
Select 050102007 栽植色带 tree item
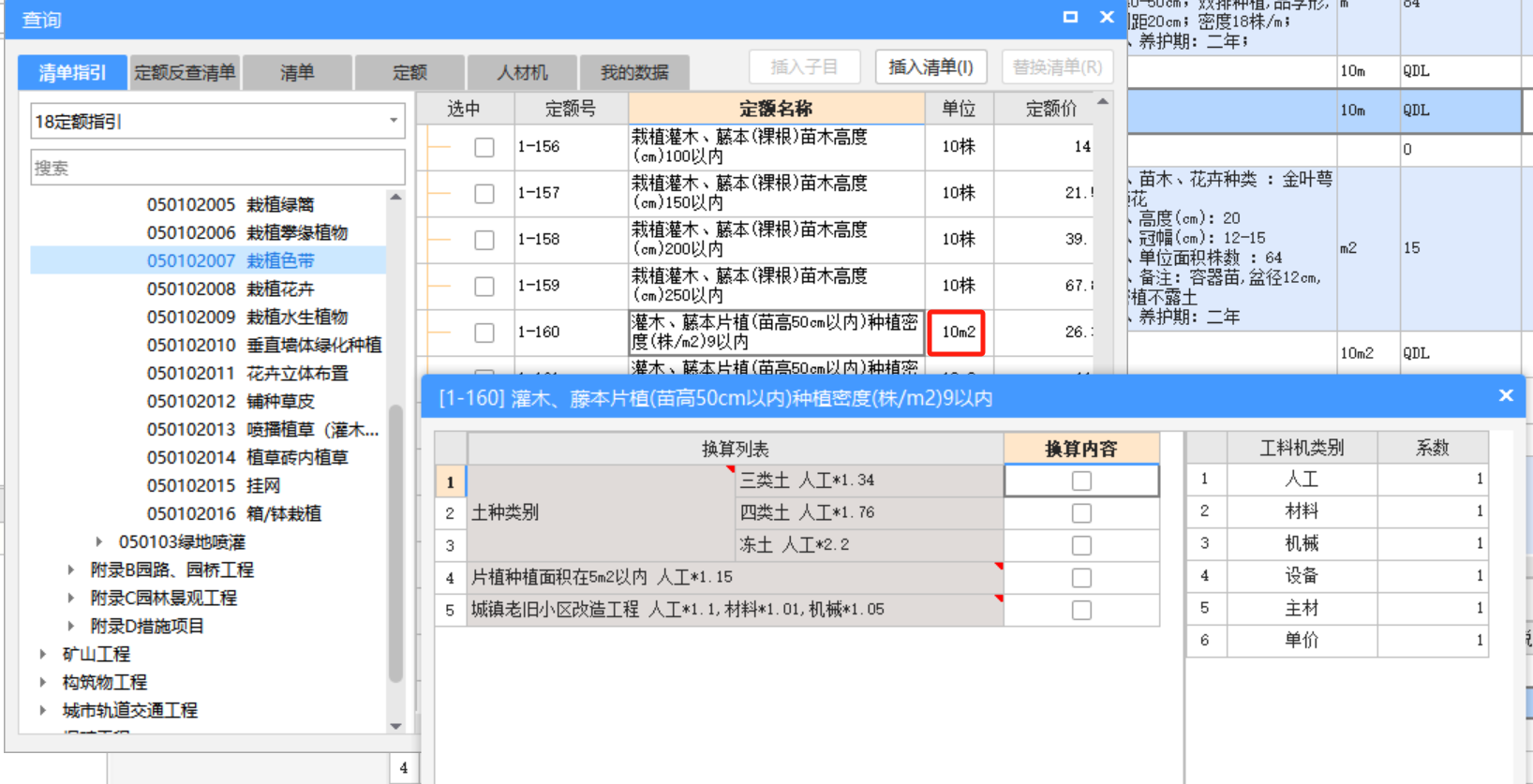pos(231,260)
